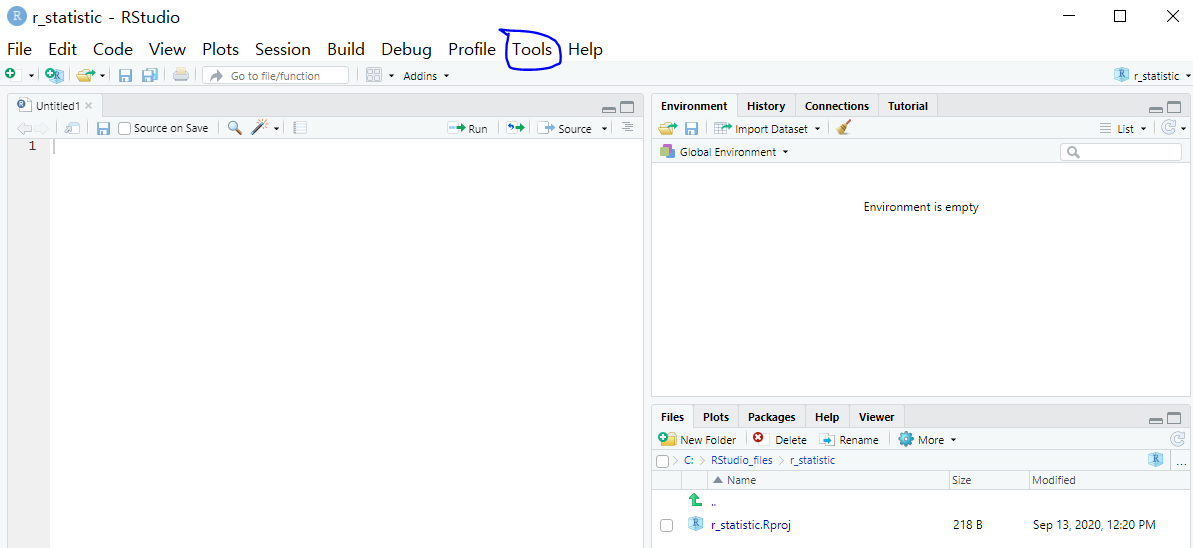The width and height of the screenshot is (1193, 548).
Task: Click the Print icon in main toolbar
Action: [180, 75]
